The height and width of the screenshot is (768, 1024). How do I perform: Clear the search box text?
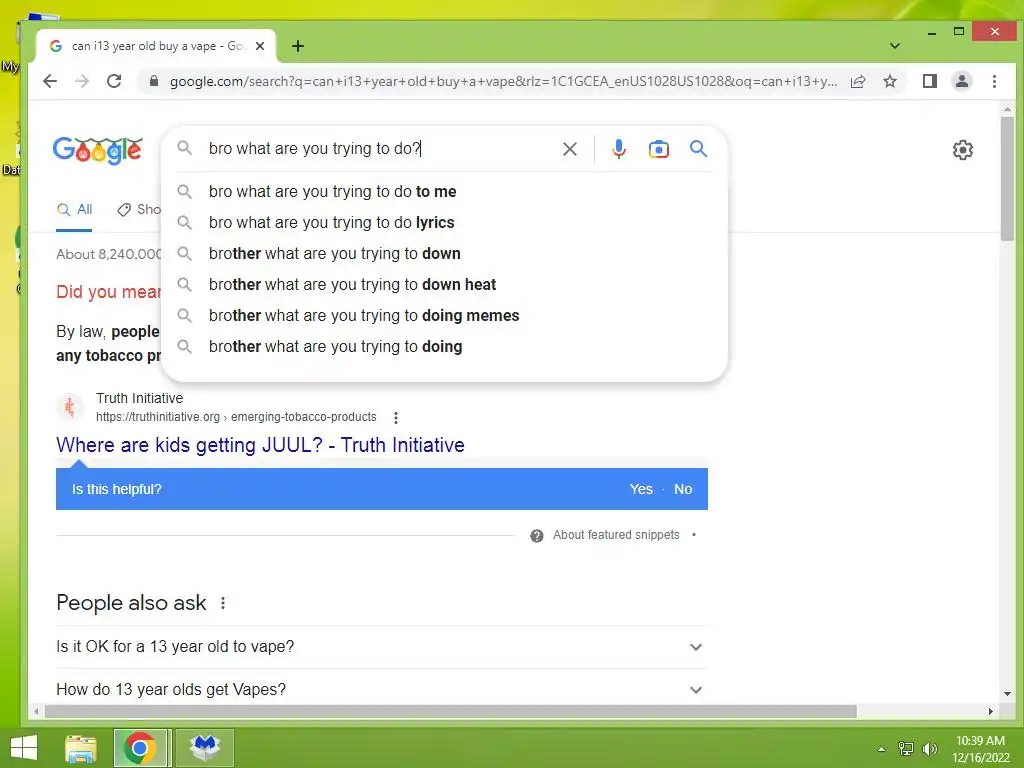(x=569, y=149)
